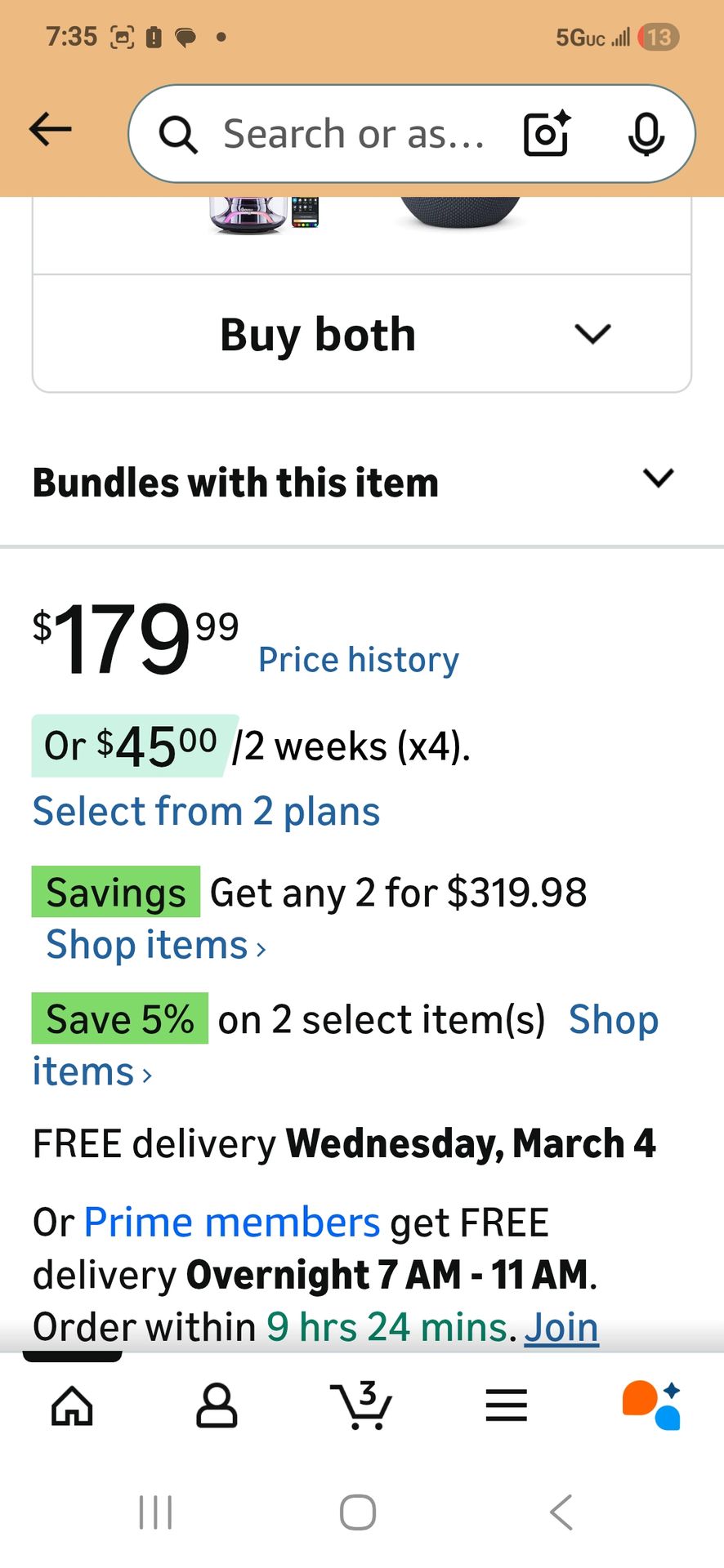724x1568 pixels.
Task: Open Prime members link
Action: [x=232, y=1223]
